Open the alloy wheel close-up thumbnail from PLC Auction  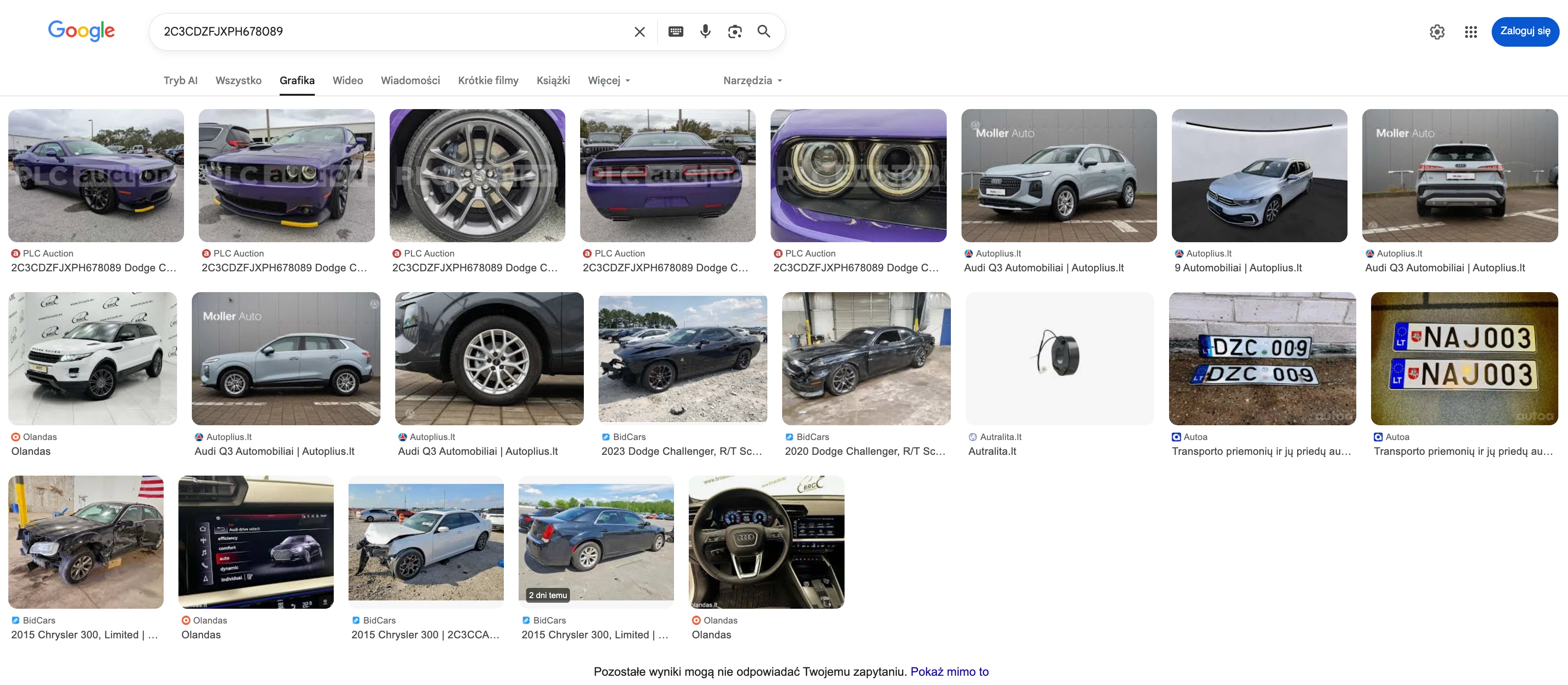click(477, 175)
